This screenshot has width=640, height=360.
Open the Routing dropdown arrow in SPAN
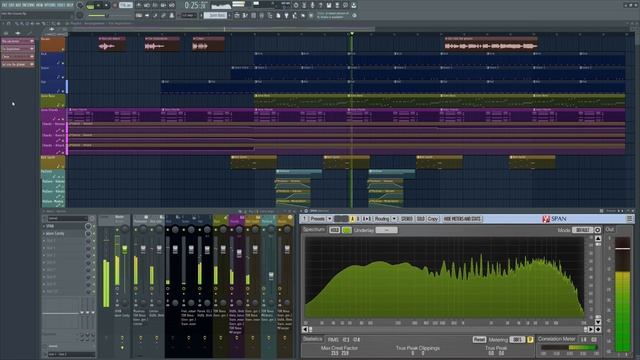(x=394, y=219)
